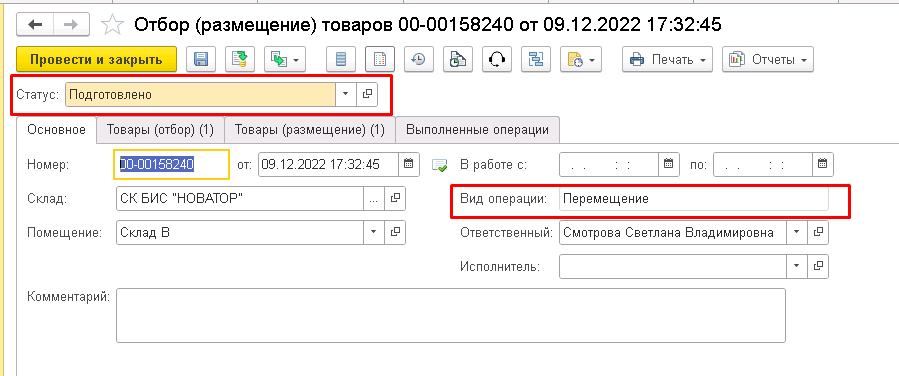Open calendar for "В работе с" field

tap(669, 164)
